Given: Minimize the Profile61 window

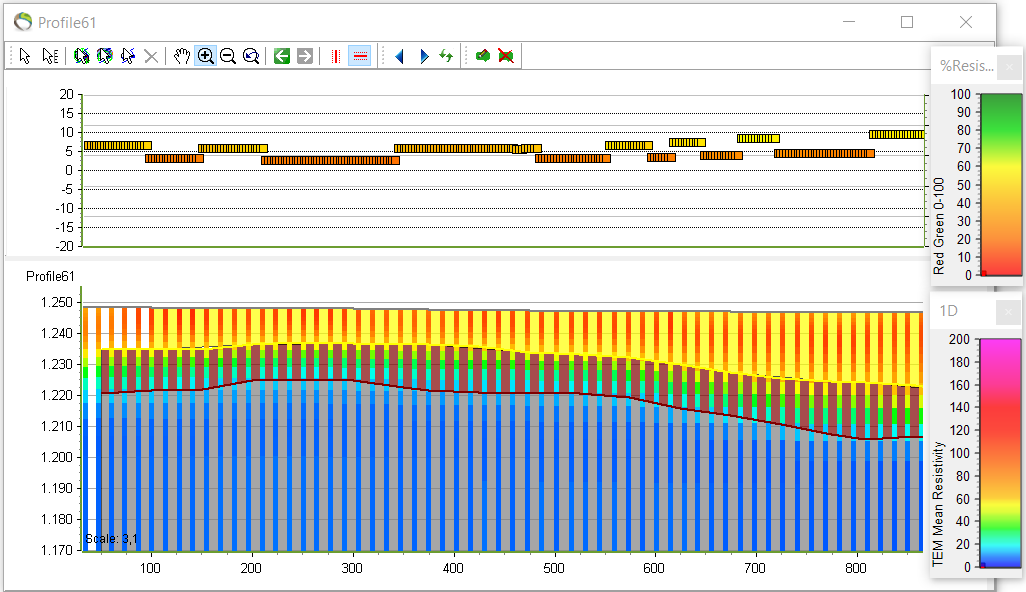Looking at the screenshot, I should pyautogui.click(x=849, y=22).
